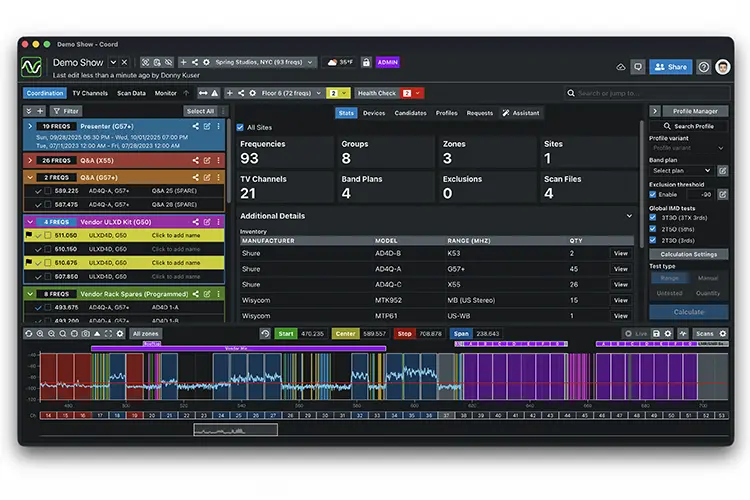Click the spectrum overview minimap thumbnail
750x500 pixels.
235,430
